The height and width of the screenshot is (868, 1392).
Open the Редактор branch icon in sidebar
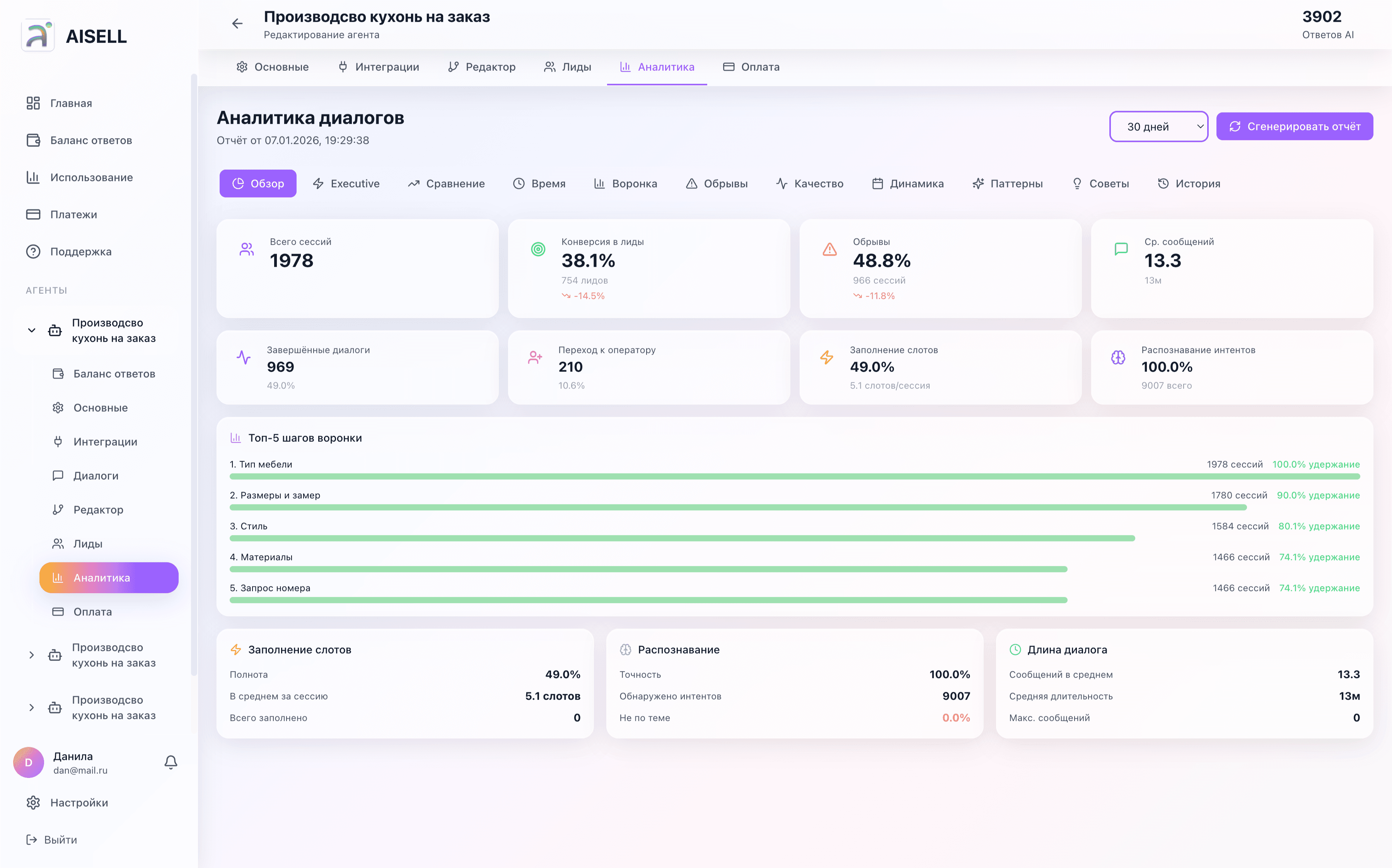click(x=58, y=509)
